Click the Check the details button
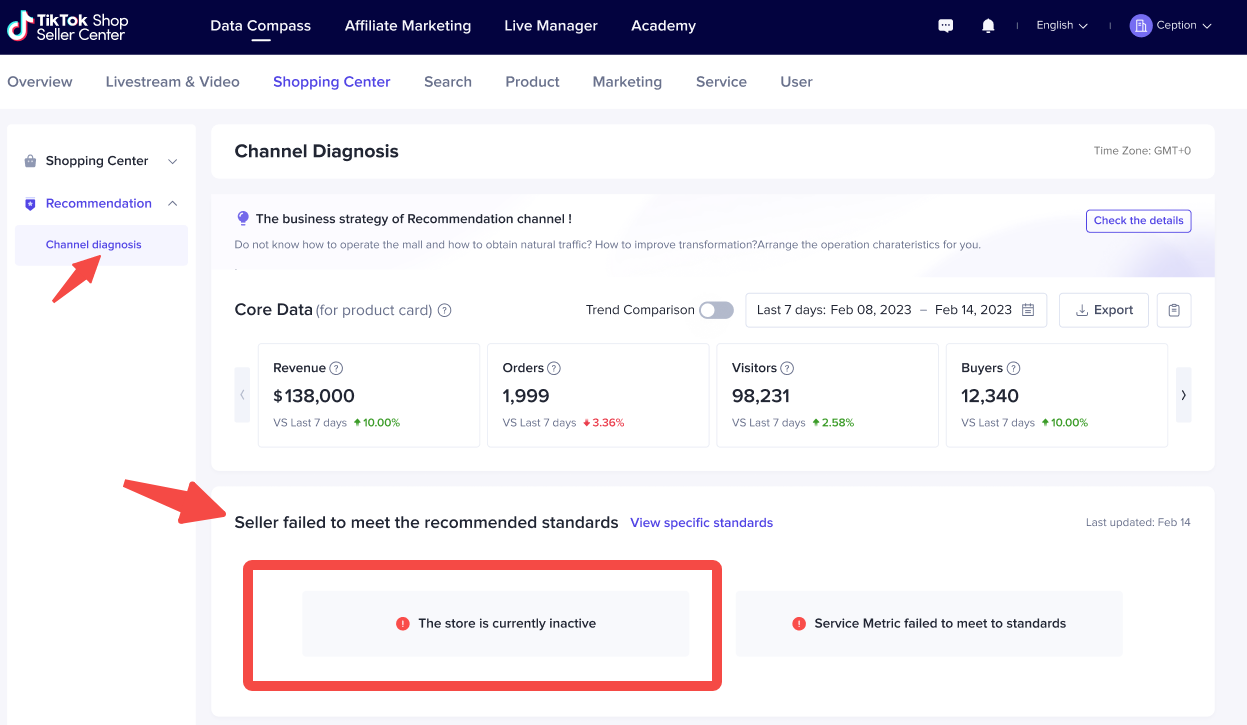 coord(1138,221)
